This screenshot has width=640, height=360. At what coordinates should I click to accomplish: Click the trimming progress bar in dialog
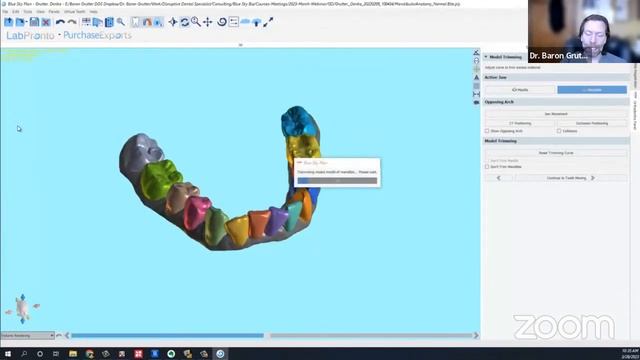pyautogui.click(x=337, y=181)
